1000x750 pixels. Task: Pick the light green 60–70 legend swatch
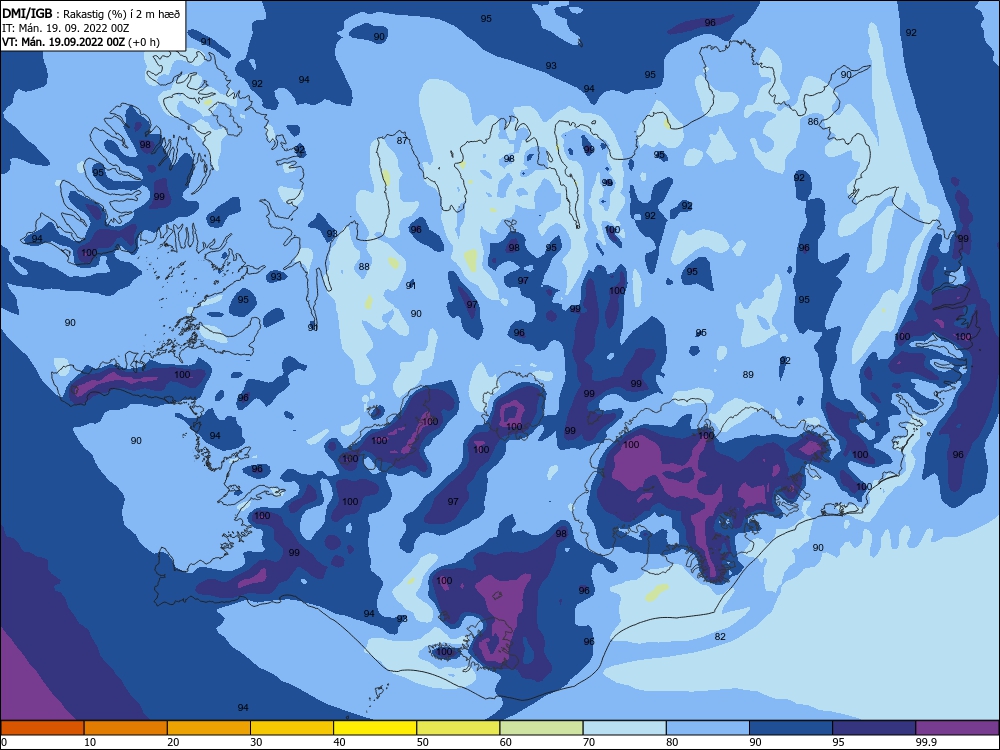[x=541, y=728]
